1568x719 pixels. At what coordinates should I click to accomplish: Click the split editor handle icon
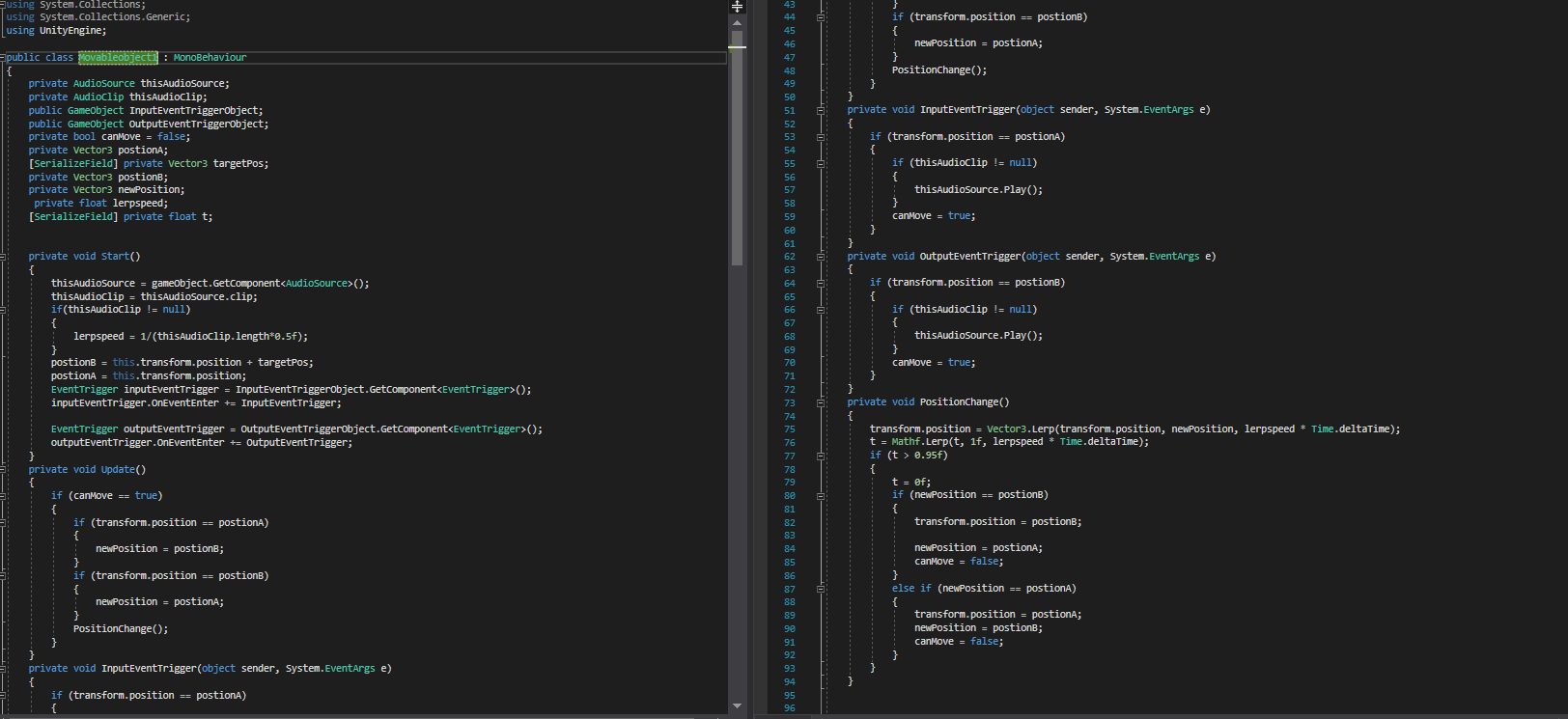point(737,7)
